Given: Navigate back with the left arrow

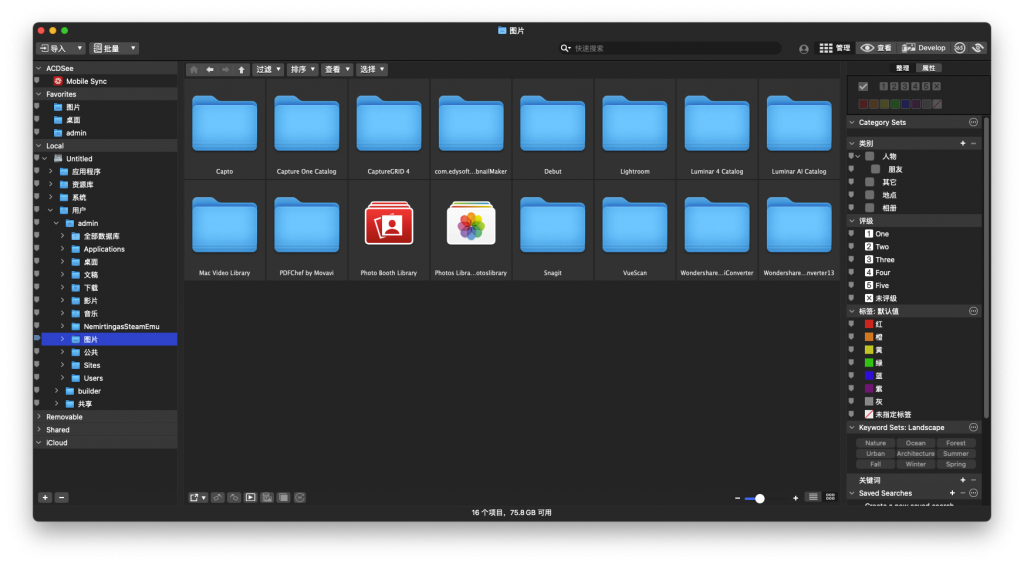Looking at the screenshot, I should pos(210,69).
